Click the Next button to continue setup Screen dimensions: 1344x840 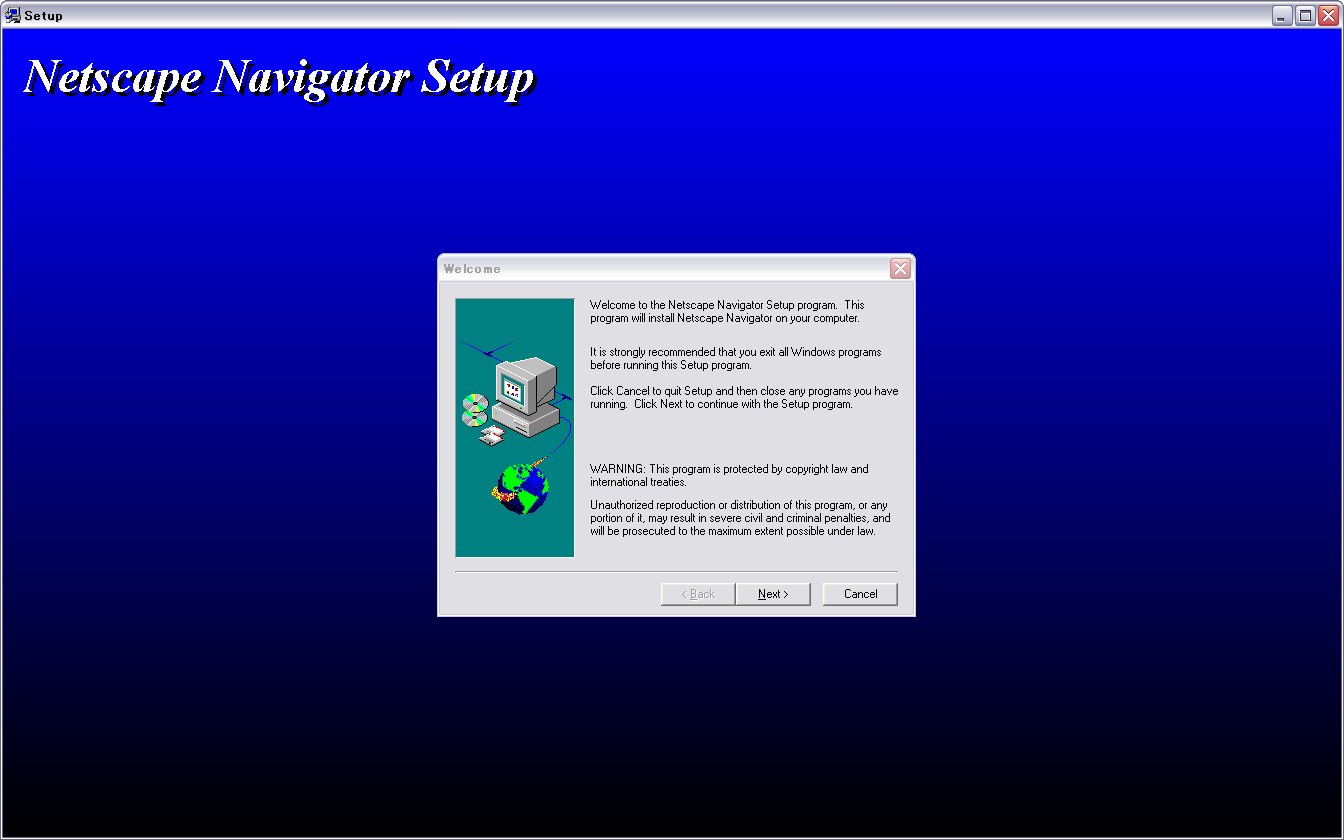pyautogui.click(x=773, y=594)
